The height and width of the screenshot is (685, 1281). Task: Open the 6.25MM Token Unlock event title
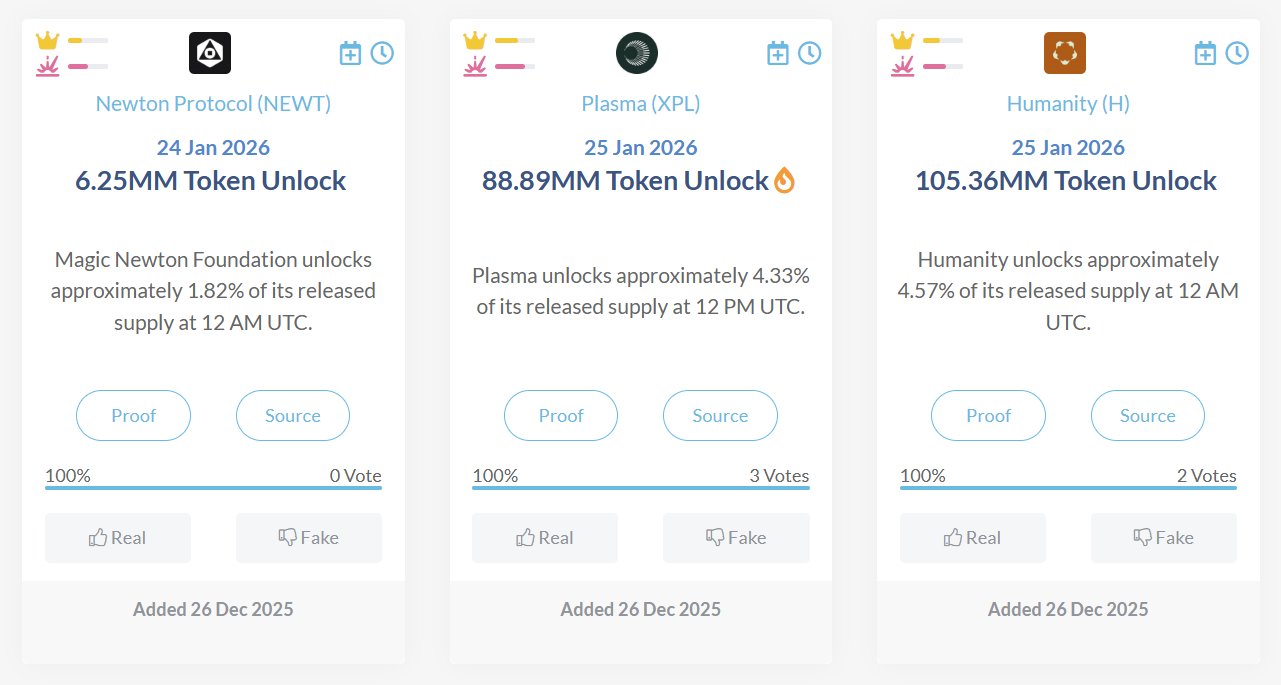click(x=211, y=181)
